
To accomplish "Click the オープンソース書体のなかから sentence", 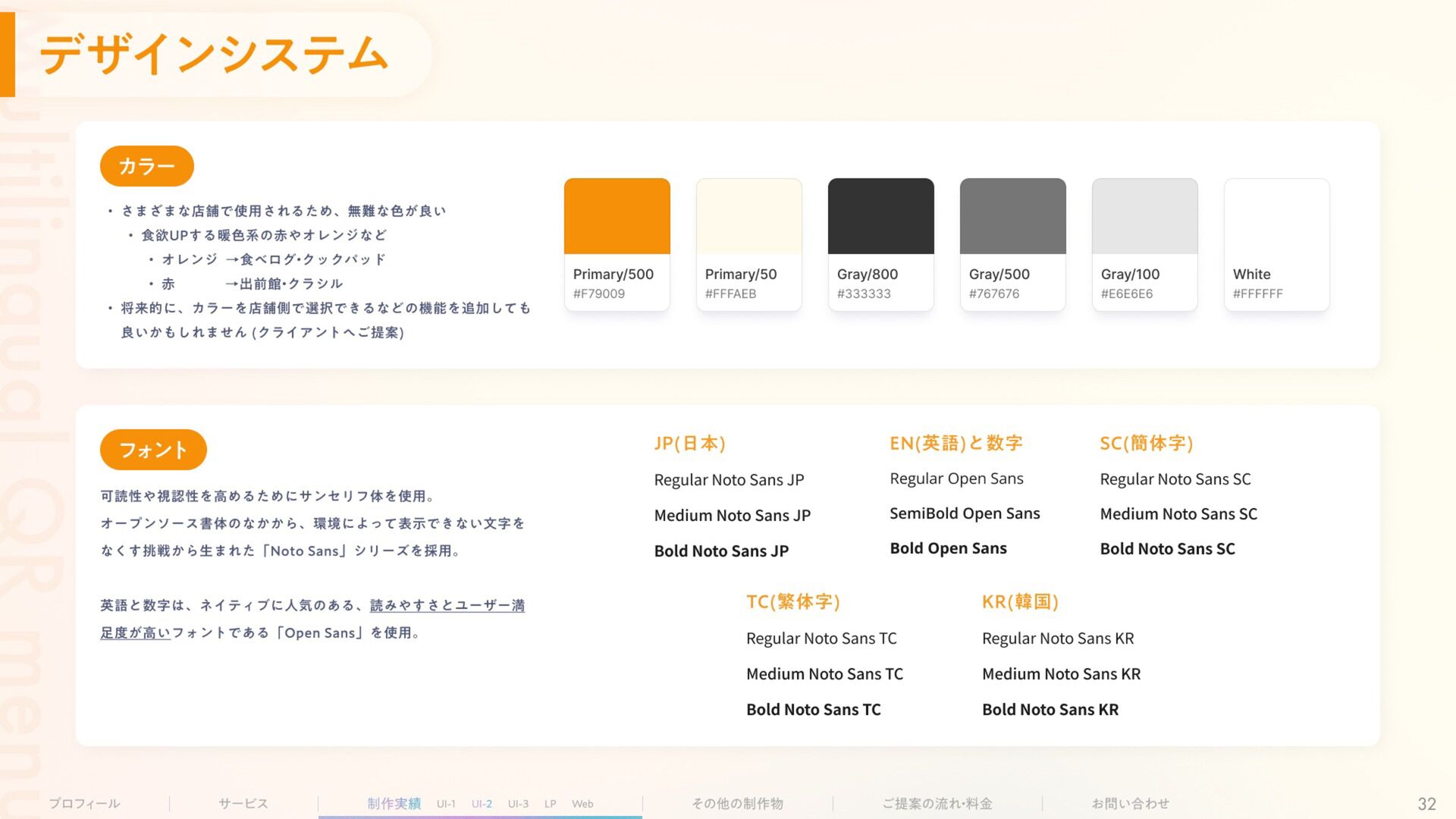I will coord(312,523).
